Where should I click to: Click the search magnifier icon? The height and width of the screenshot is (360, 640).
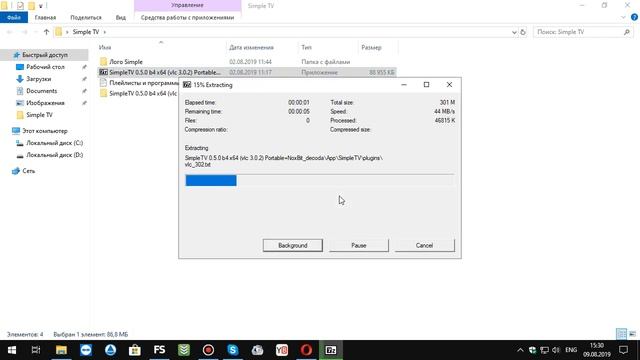pyautogui.click(x=627, y=32)
